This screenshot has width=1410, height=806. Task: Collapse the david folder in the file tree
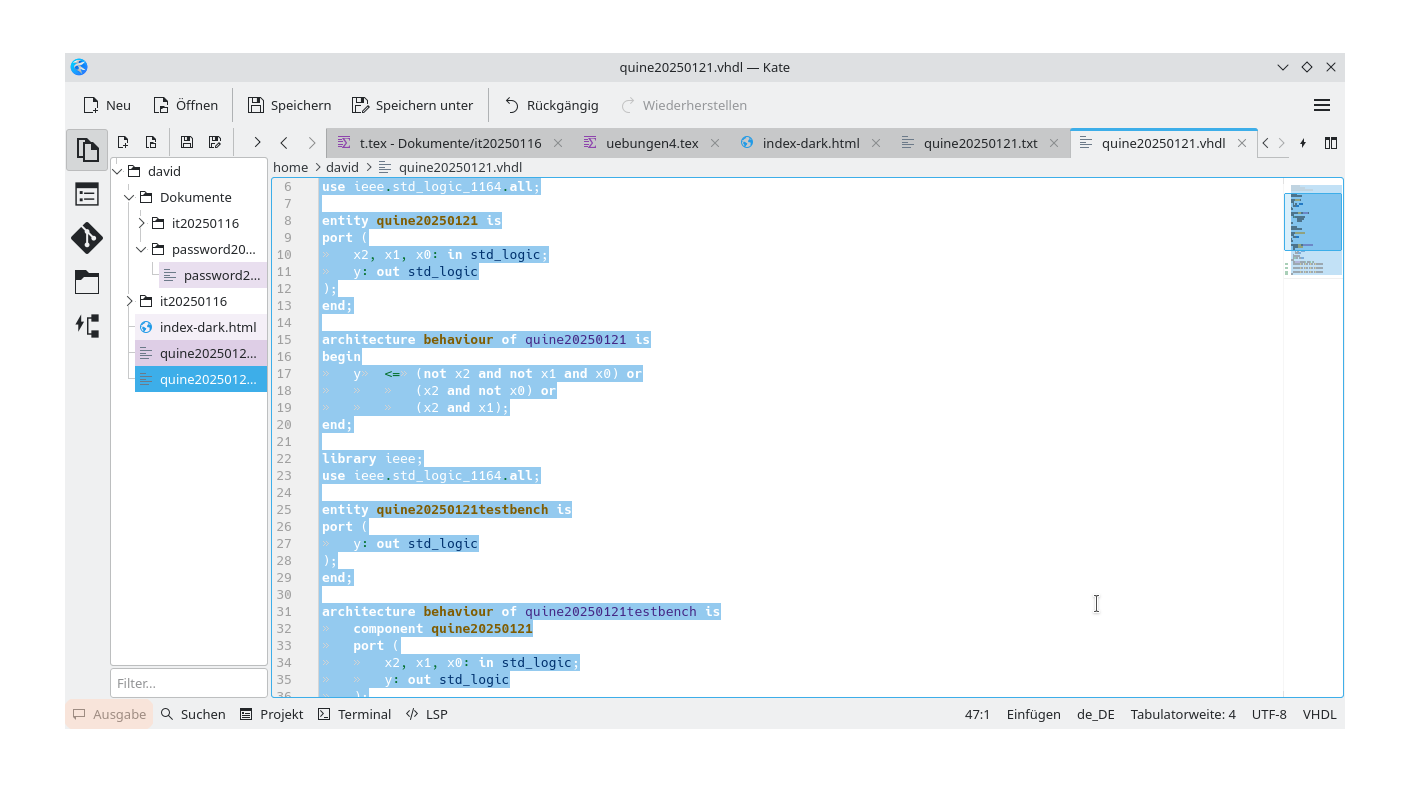117,171
